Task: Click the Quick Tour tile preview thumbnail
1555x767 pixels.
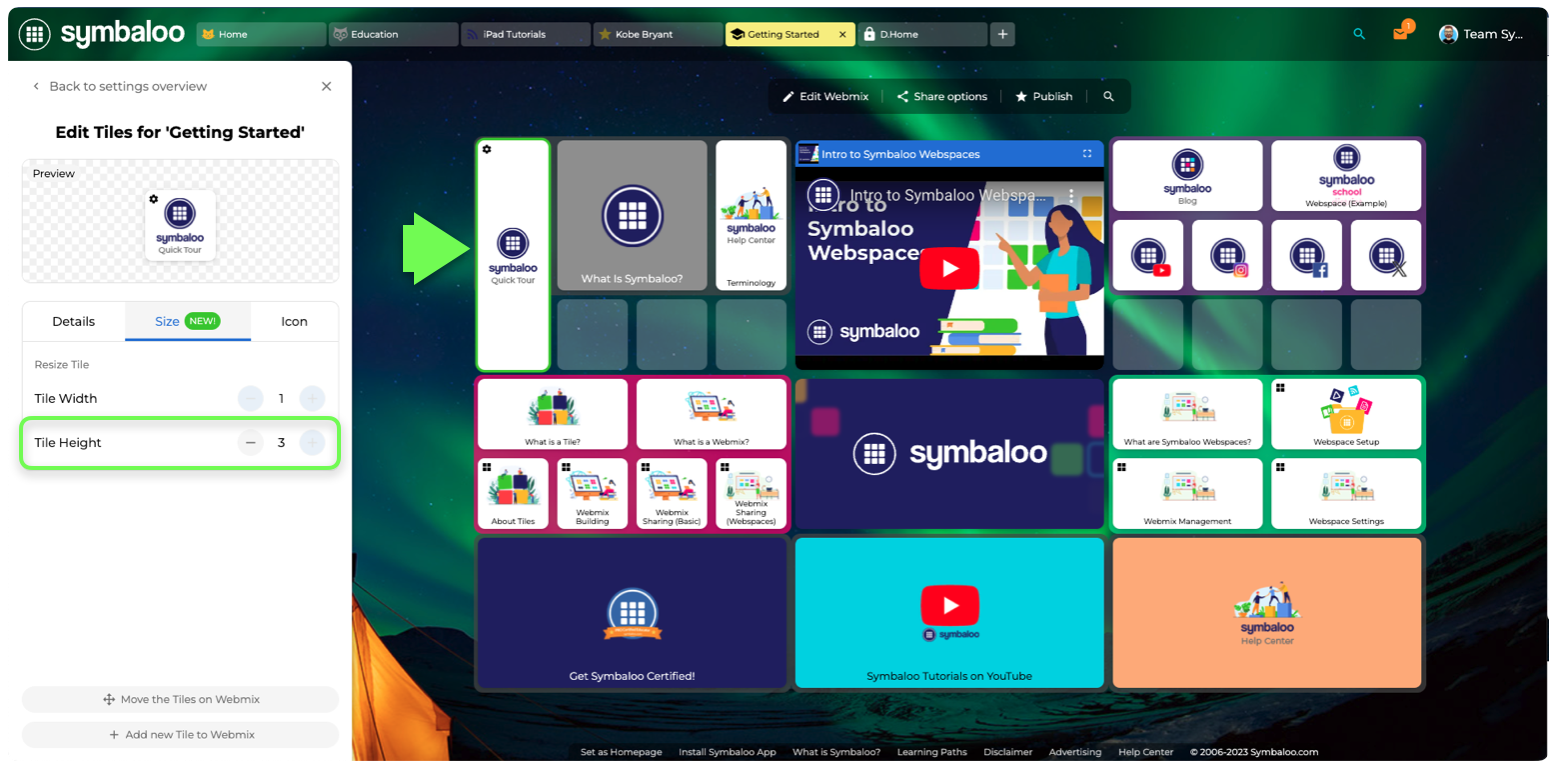Action: (x=180, y=226)
